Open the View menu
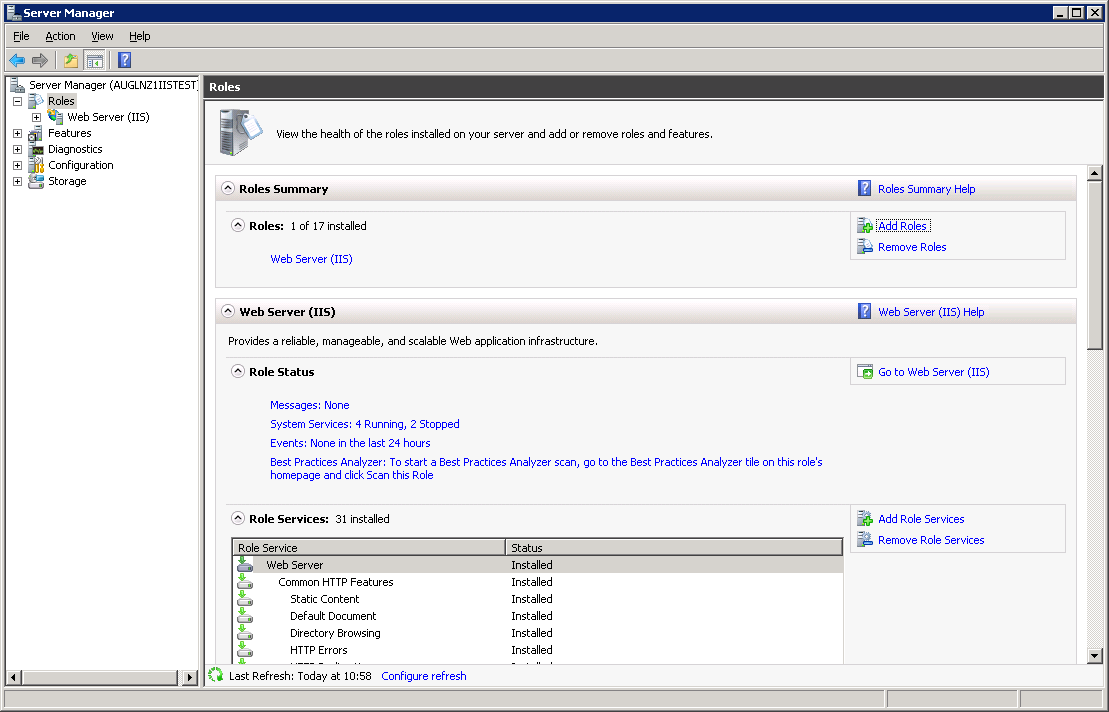This screenshot has width=1109, height=712. (x=102, y=36)
